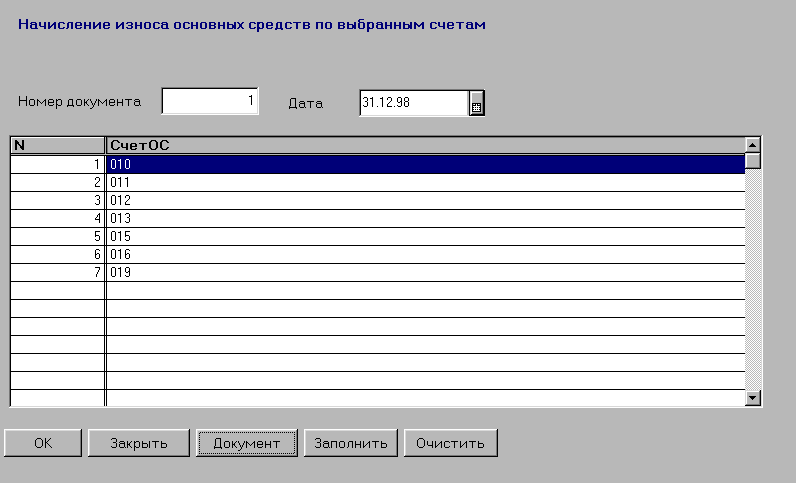Viewport: 796px width, 483px height.
Task: Select account row 015
Action: [425, 237]
